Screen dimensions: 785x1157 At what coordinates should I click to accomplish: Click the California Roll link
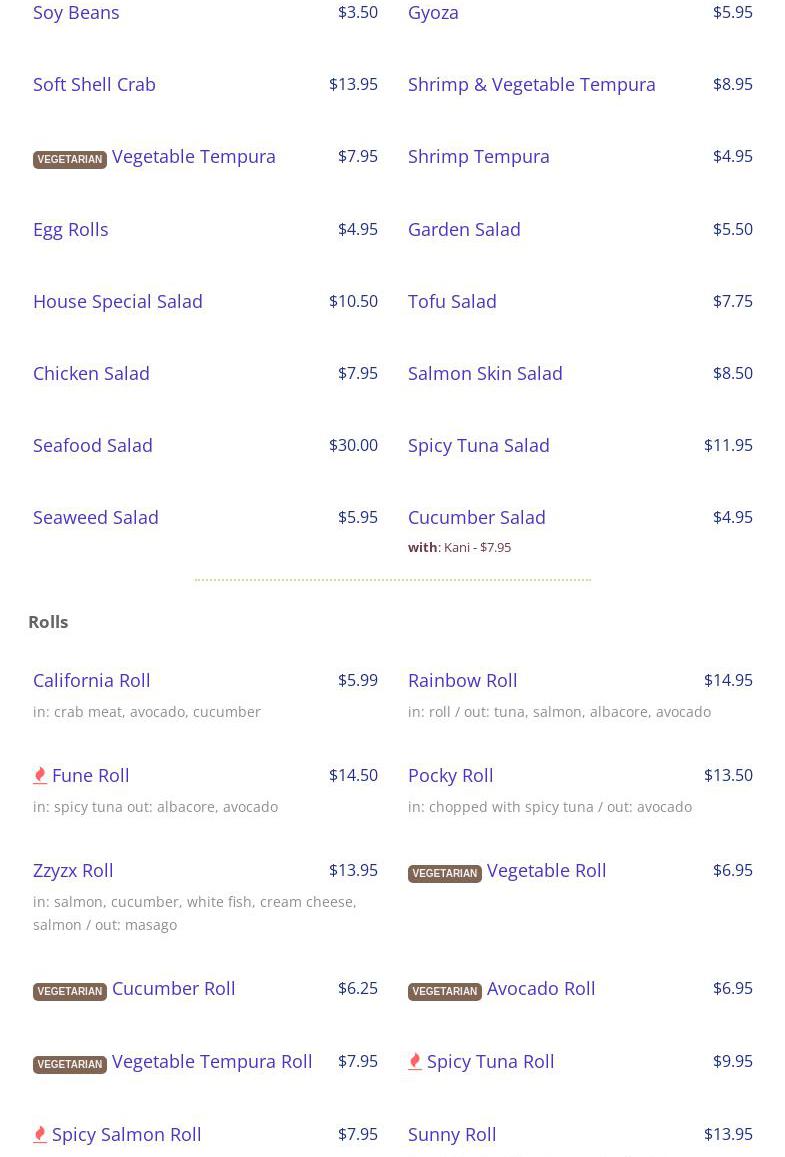pos(92,680)
